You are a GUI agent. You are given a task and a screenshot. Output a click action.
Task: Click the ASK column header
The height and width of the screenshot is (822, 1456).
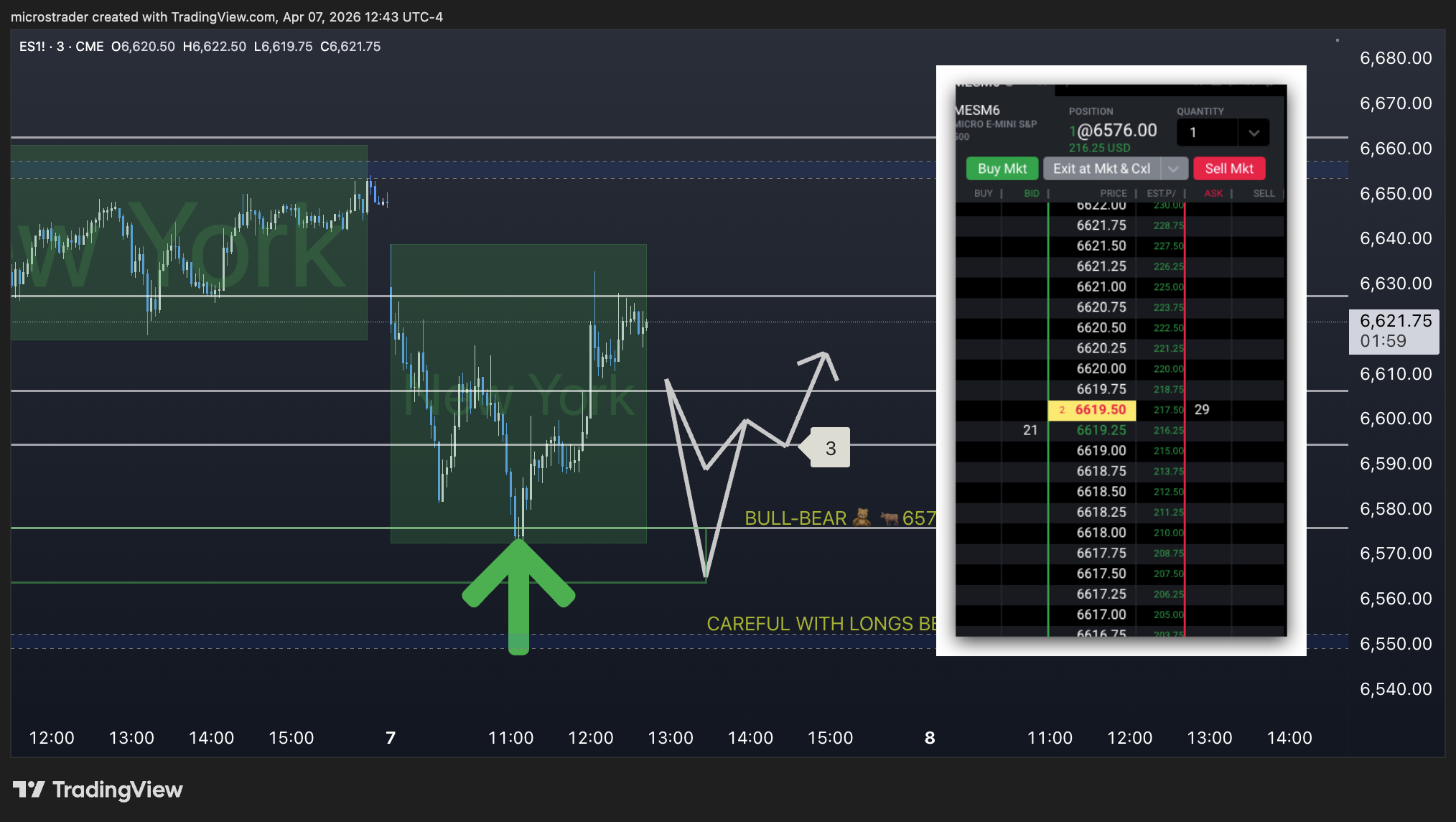click(1213, 194)
